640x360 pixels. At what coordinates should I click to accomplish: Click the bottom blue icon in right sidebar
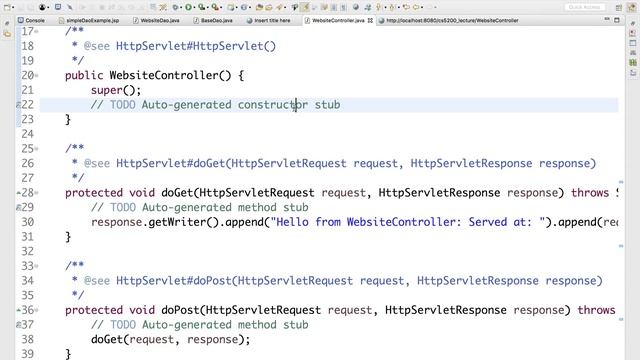click(633, 73)
